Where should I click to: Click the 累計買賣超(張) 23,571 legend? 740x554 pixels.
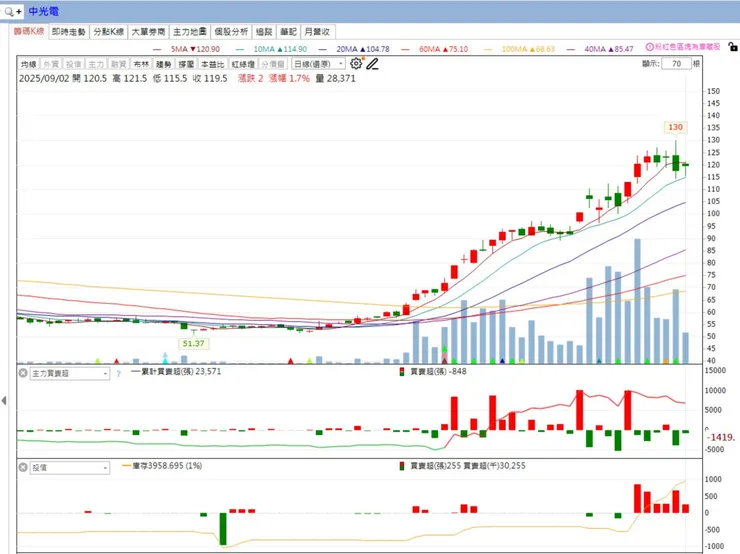pyautogui.click(x=176, y=371)
